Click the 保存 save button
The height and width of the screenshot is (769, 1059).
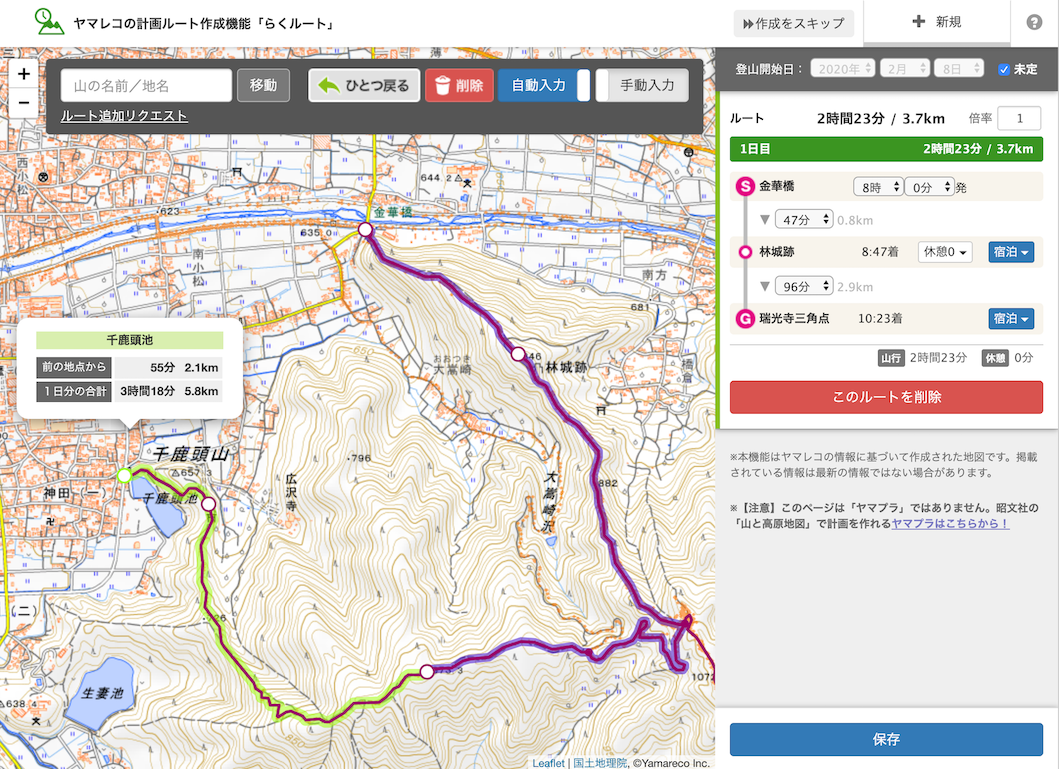886,739
